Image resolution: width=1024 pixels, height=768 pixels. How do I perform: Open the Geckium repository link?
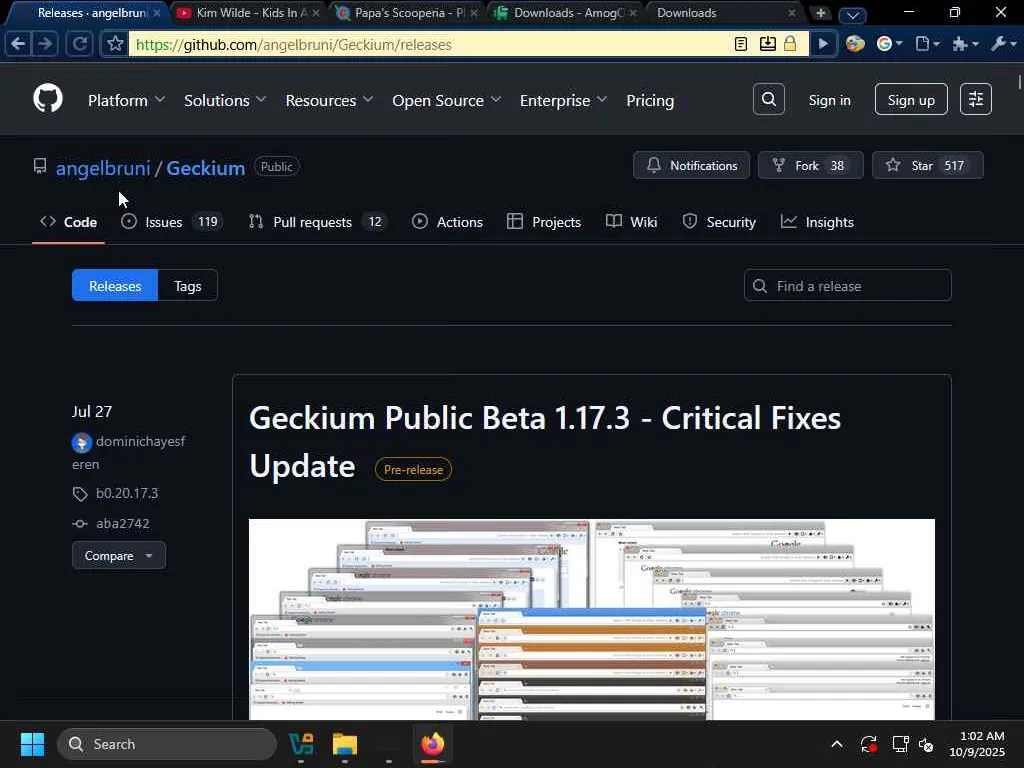[x=206, y=168]
